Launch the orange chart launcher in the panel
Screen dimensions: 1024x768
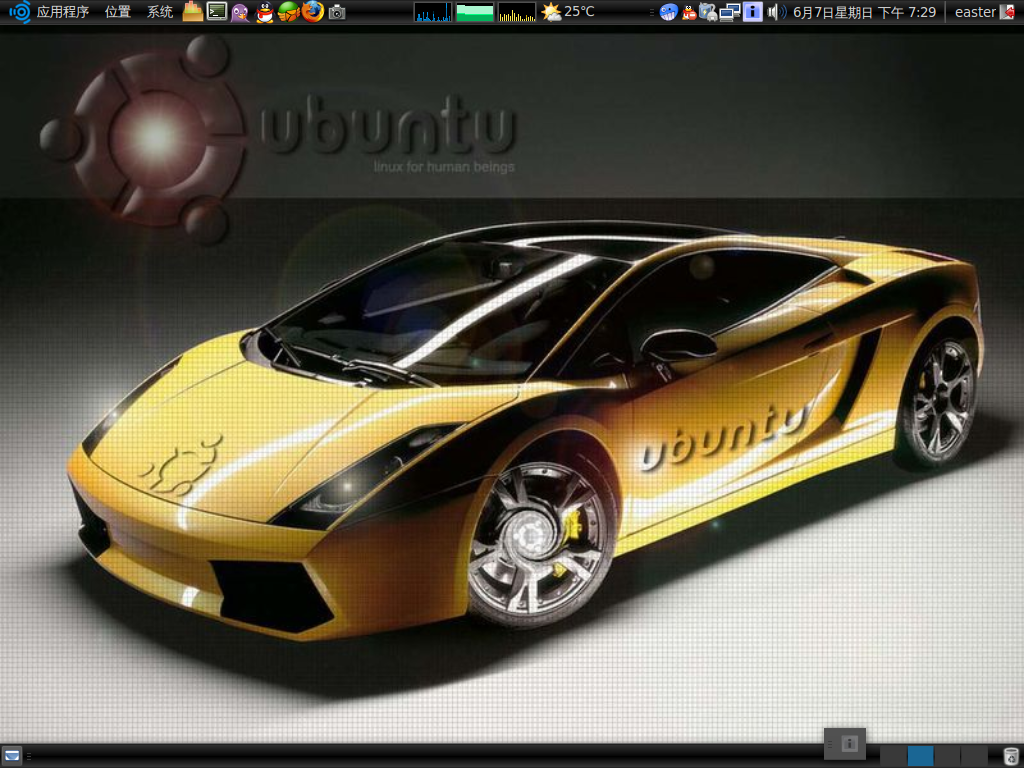click(192, 12)
